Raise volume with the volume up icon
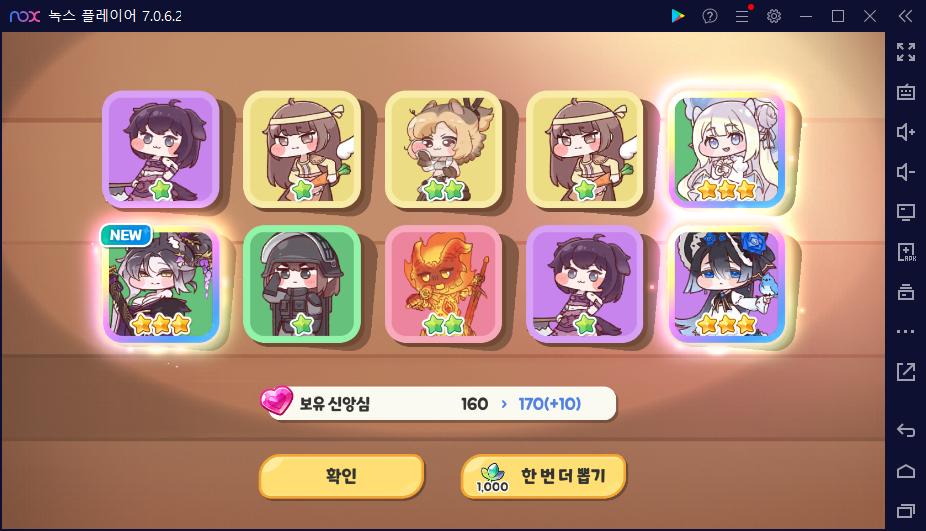The width and height of the screenshot is (926, 531). 905,132
